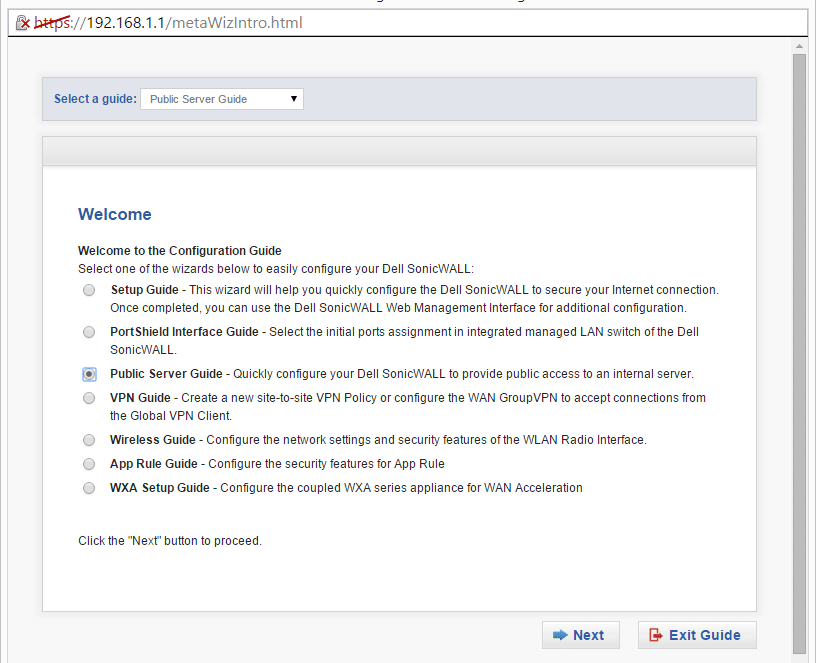This screenshot has width=816, height=663.
Task: Select the Setup Guide radio button
Action: point(89,290)
